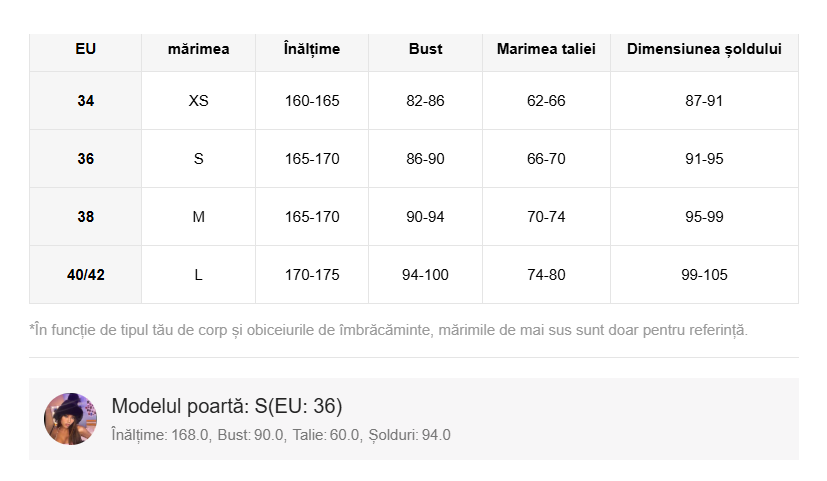Select the EU size 38 row cell
The height and width of the screenshot is (481, 827).
click(x=86, y=217)
